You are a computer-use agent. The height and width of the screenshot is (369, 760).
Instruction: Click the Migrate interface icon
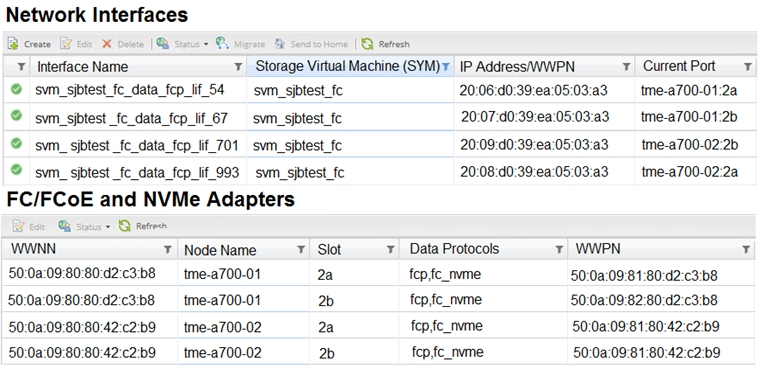pyautogui.click(x=222, y=43)
